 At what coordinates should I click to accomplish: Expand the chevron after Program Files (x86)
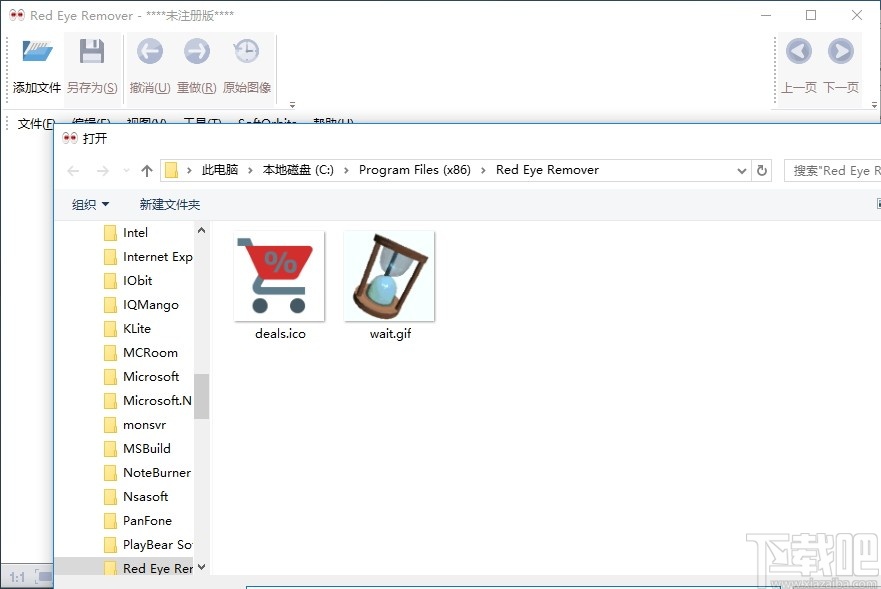(x=483, y=171)
